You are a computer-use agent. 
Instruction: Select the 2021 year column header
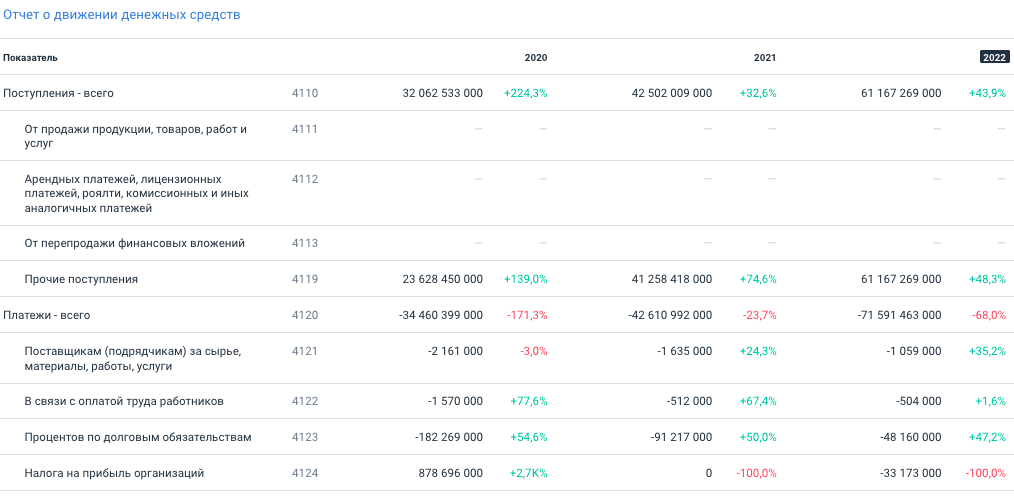(x=764, y=58)
